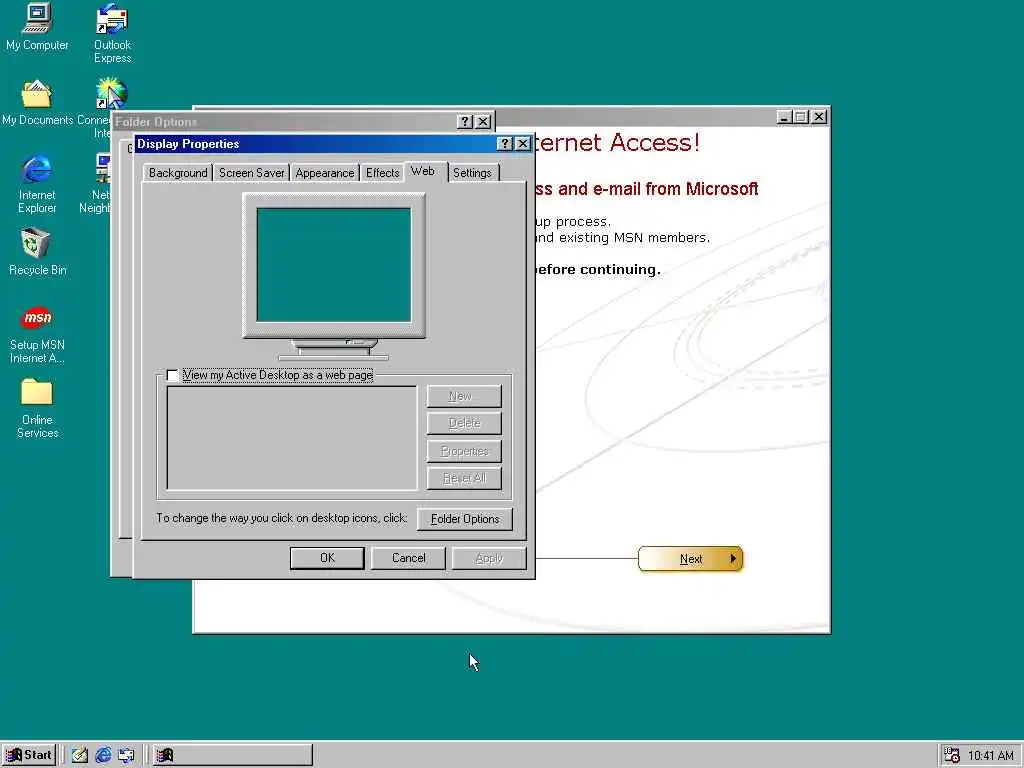Launch Outlook Express from quick launch

(126, 755)
